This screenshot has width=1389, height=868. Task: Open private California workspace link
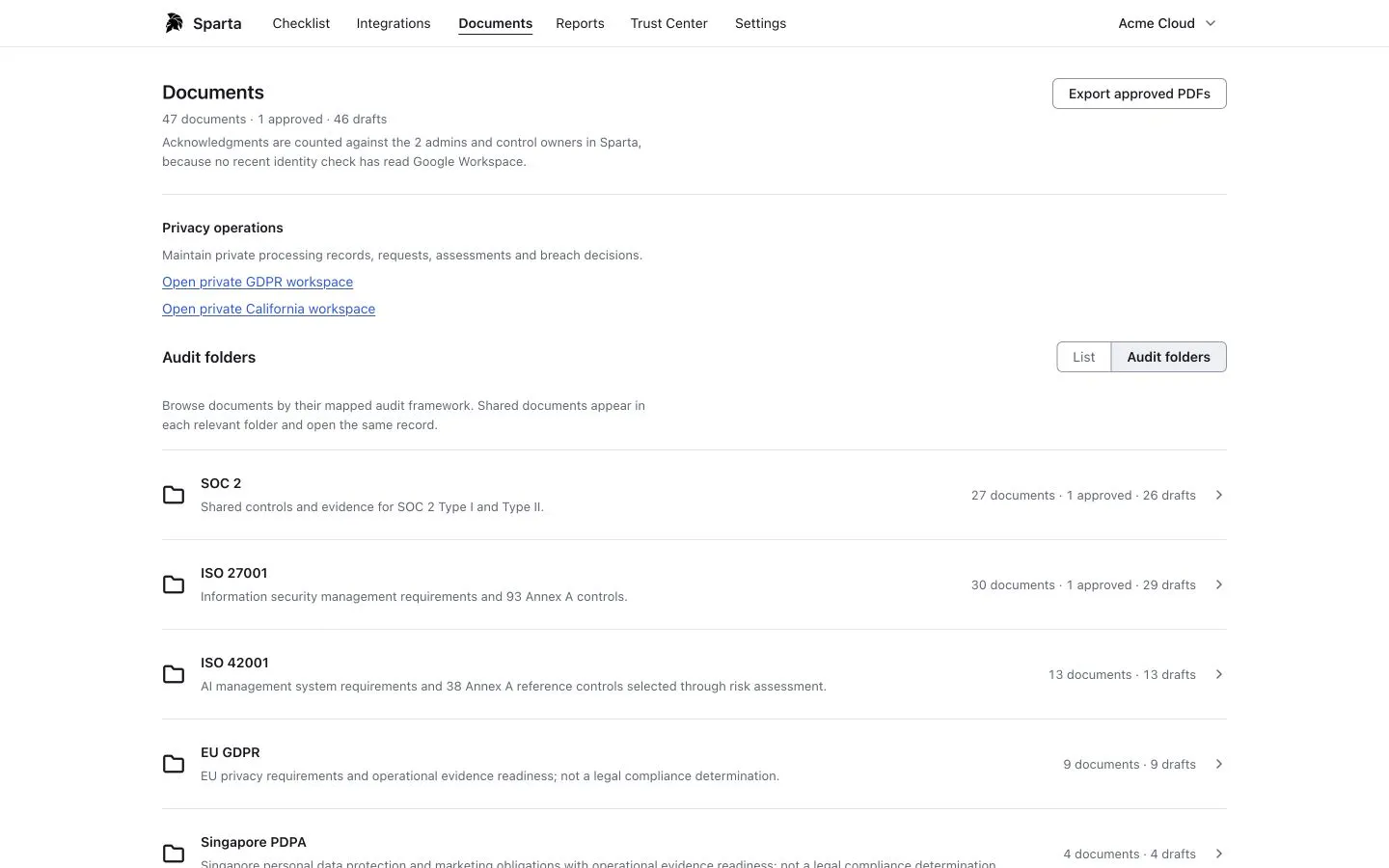pyautogui.click(x=268, y=309)
